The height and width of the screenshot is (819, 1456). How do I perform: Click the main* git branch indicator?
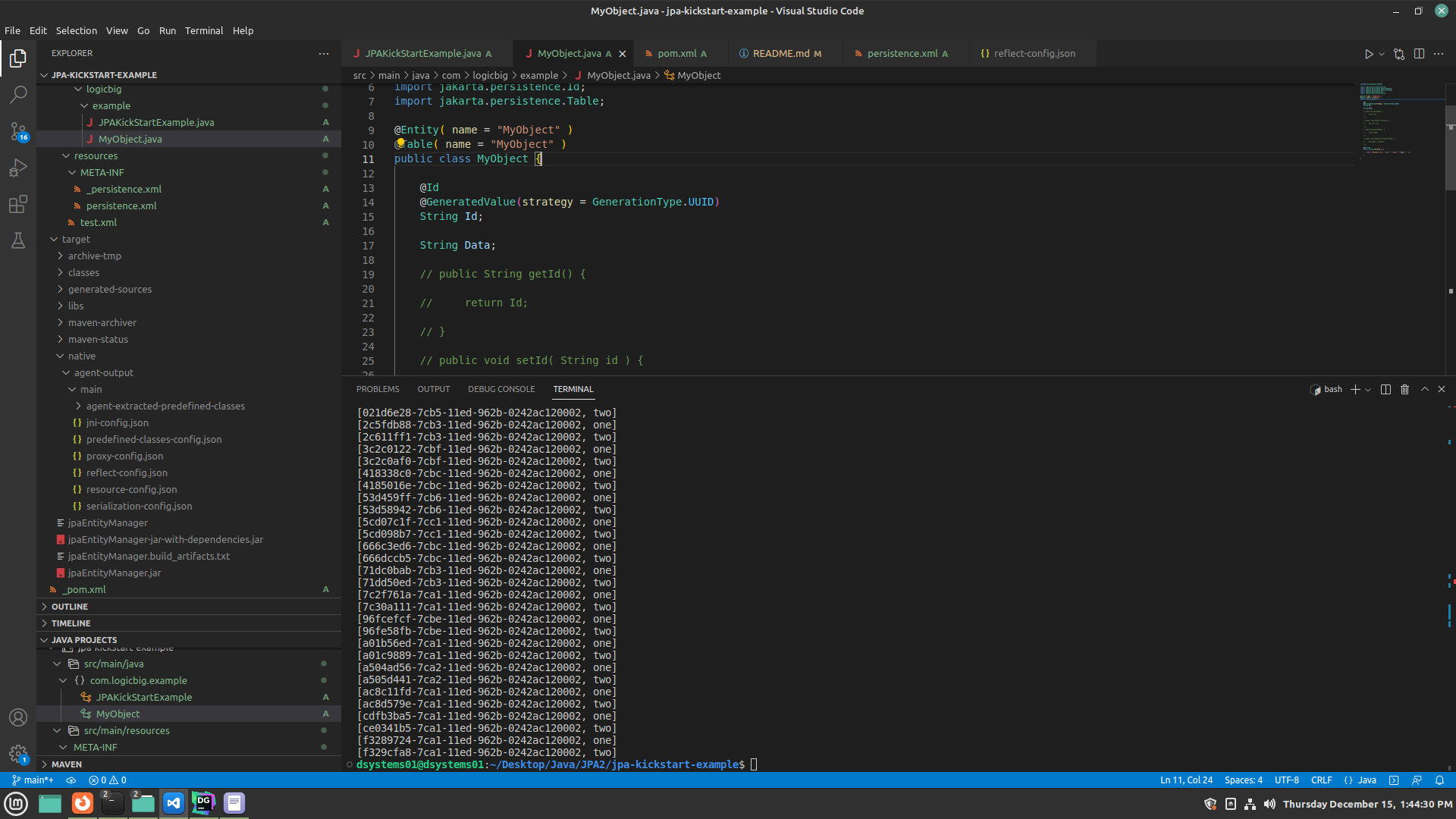coord(33,780)
